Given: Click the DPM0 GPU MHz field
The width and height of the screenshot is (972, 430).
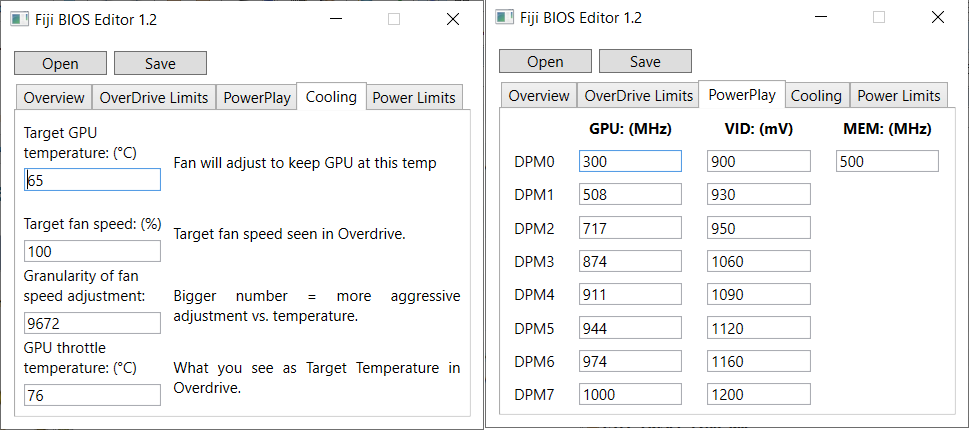Looking at the screenshot, I should coord(630,161).
